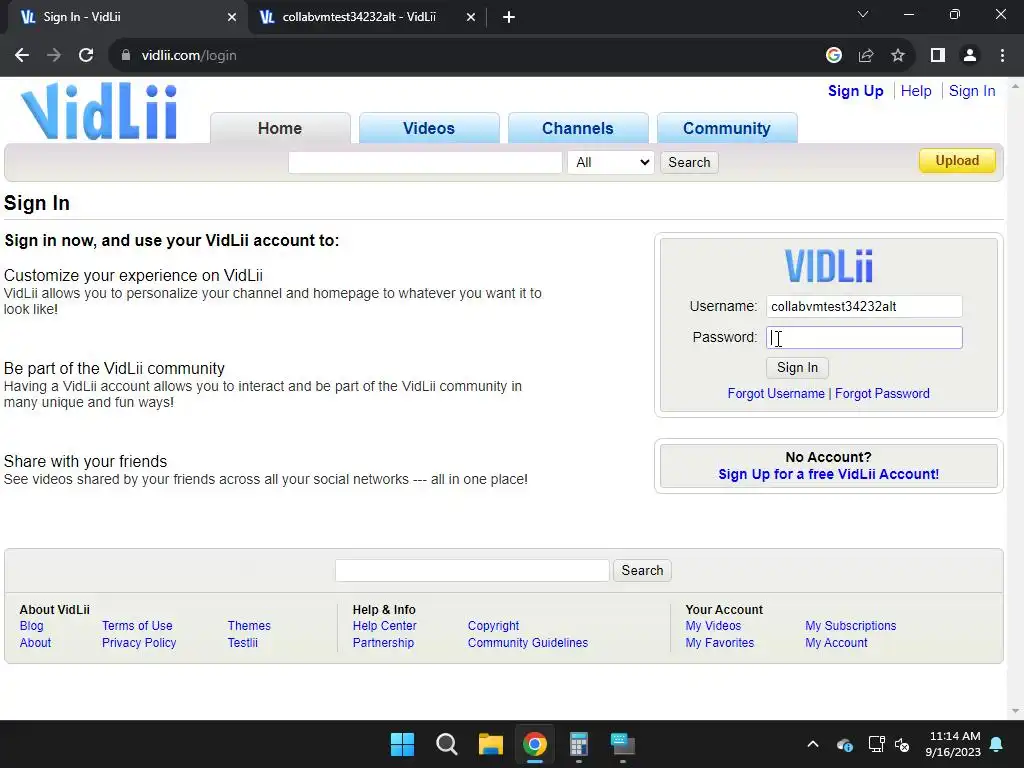Show hidden system tray icons

(x=813, y=744)
